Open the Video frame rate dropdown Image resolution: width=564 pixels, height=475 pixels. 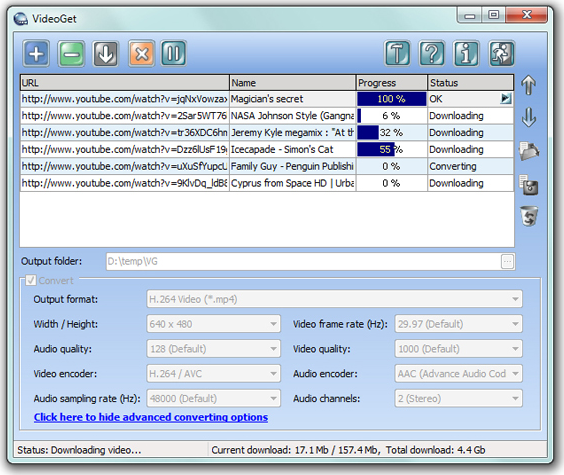pos(458,324)
